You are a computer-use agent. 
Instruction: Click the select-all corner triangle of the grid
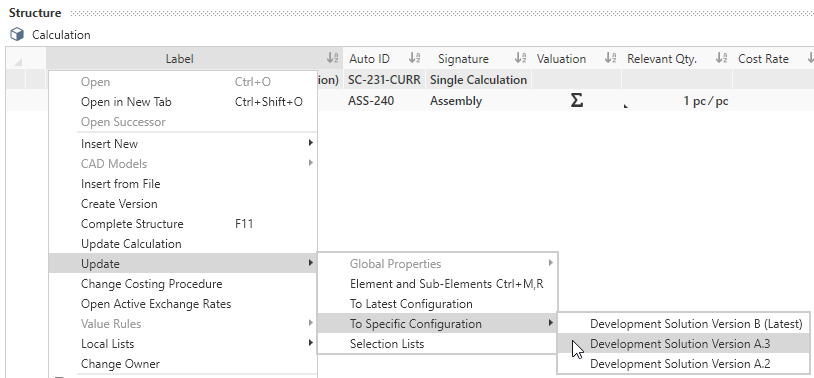tap(18, 62)
